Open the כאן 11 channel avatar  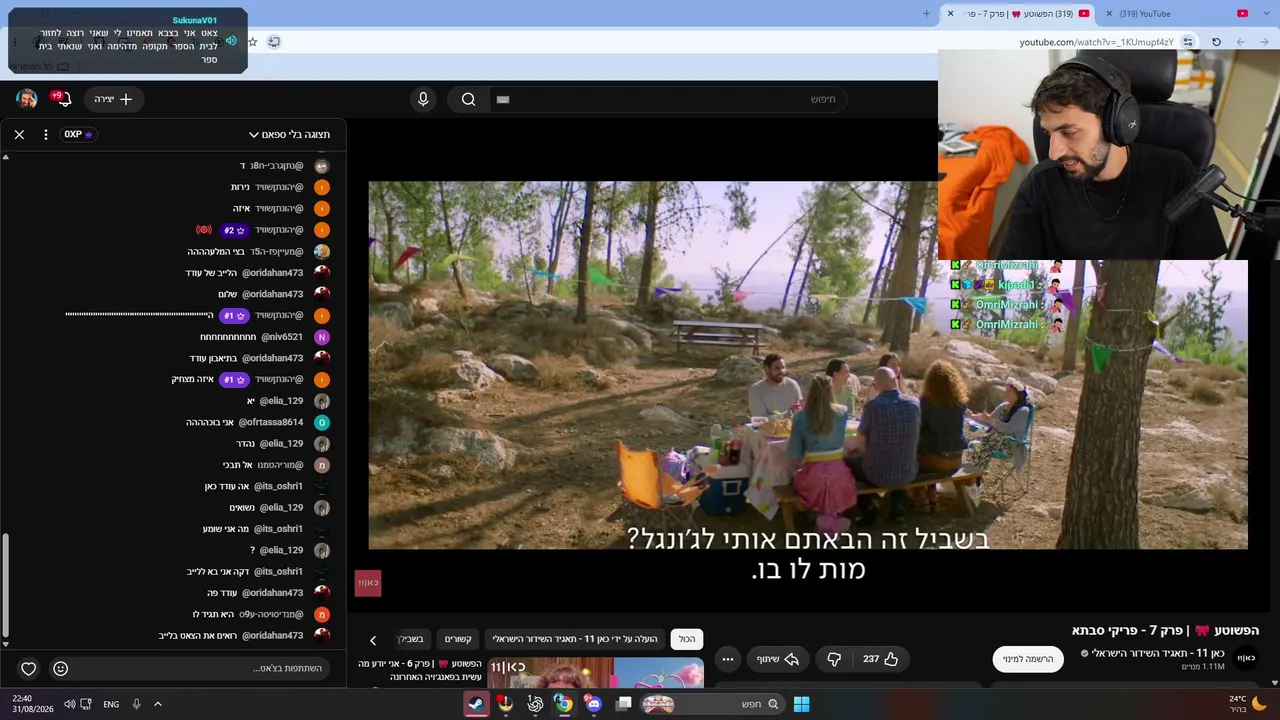[1246, 658]
